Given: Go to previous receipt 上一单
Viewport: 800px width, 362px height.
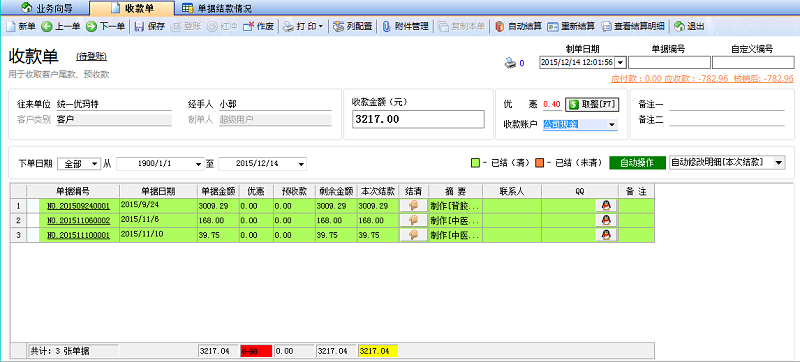Looking at the screenshot, I should 61,27.
